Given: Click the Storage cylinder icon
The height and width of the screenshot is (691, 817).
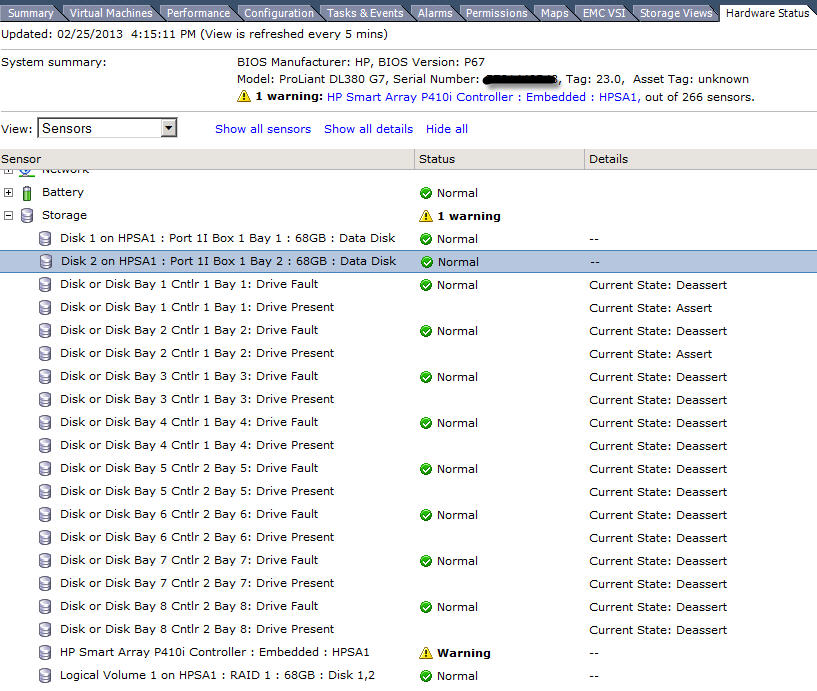Looking at the screenshot, I should click(x=27, y=215).
